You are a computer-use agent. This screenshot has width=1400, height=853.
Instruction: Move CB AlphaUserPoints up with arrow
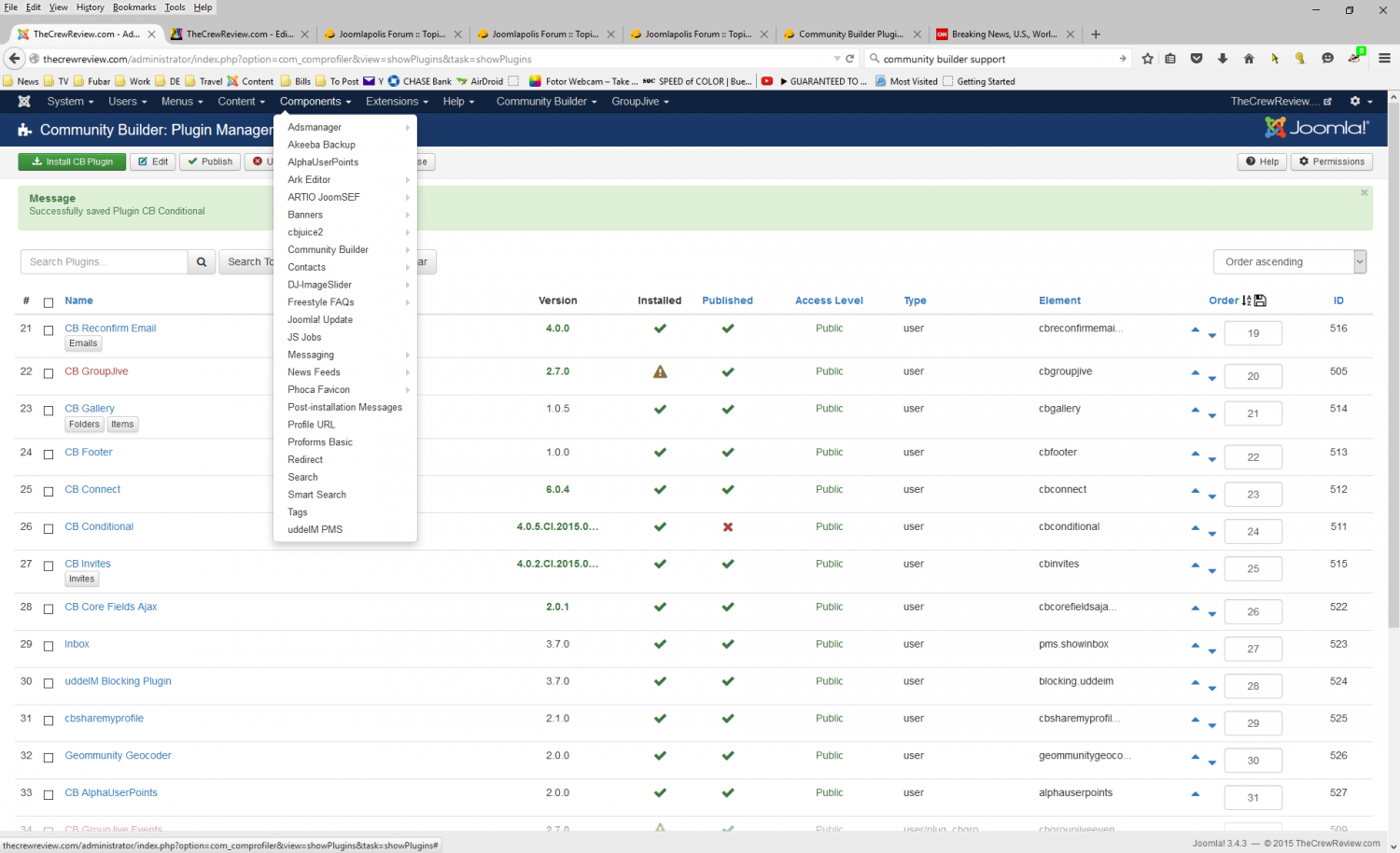(x=1196, y=794)
